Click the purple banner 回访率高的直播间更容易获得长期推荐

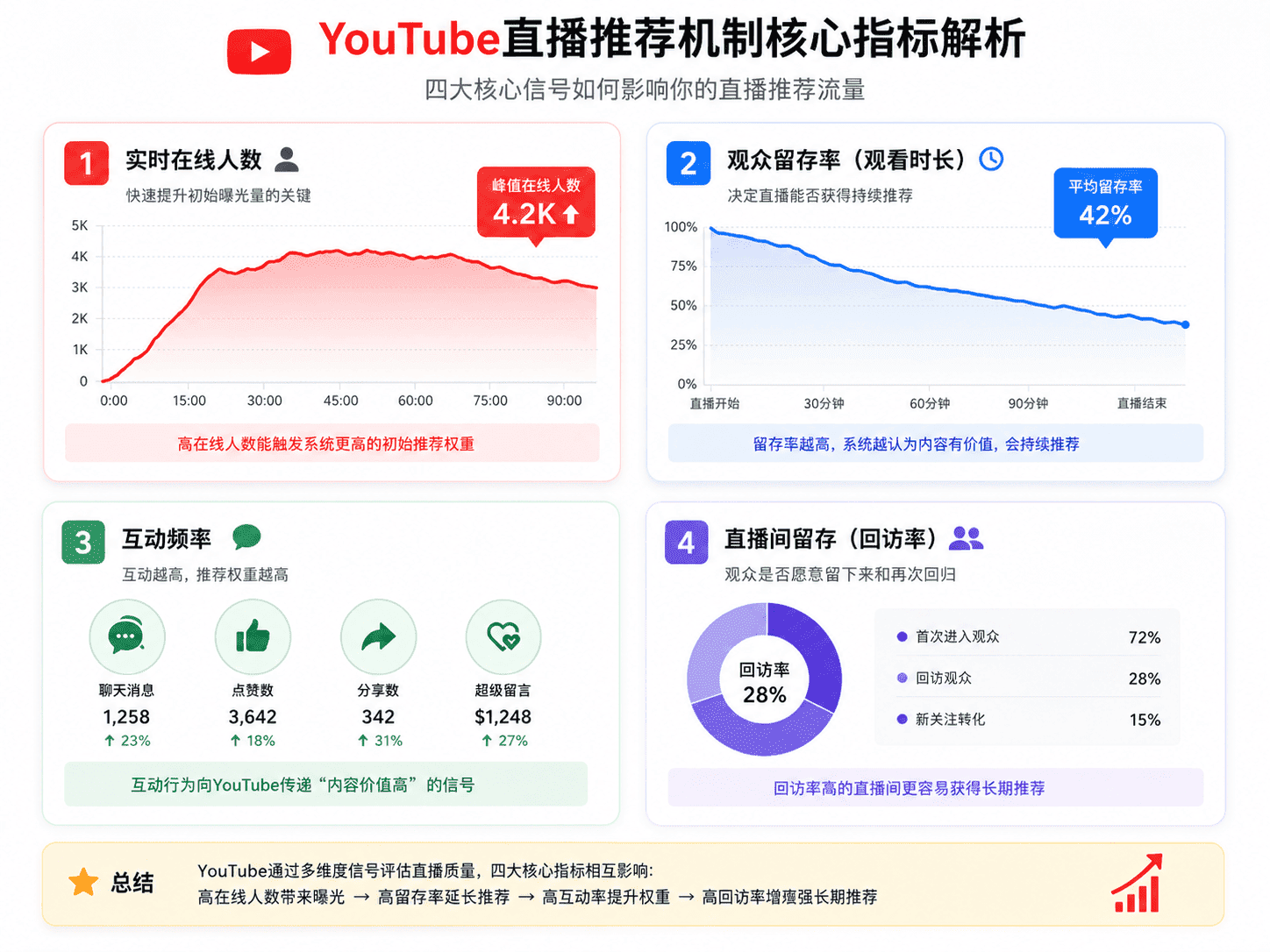[x=936, y=788]
